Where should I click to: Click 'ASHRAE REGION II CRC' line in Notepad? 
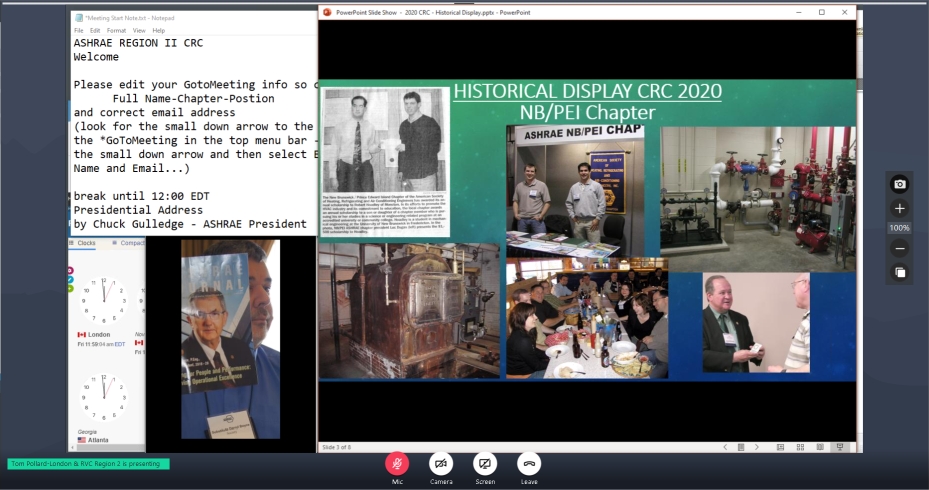coord(138,43)
